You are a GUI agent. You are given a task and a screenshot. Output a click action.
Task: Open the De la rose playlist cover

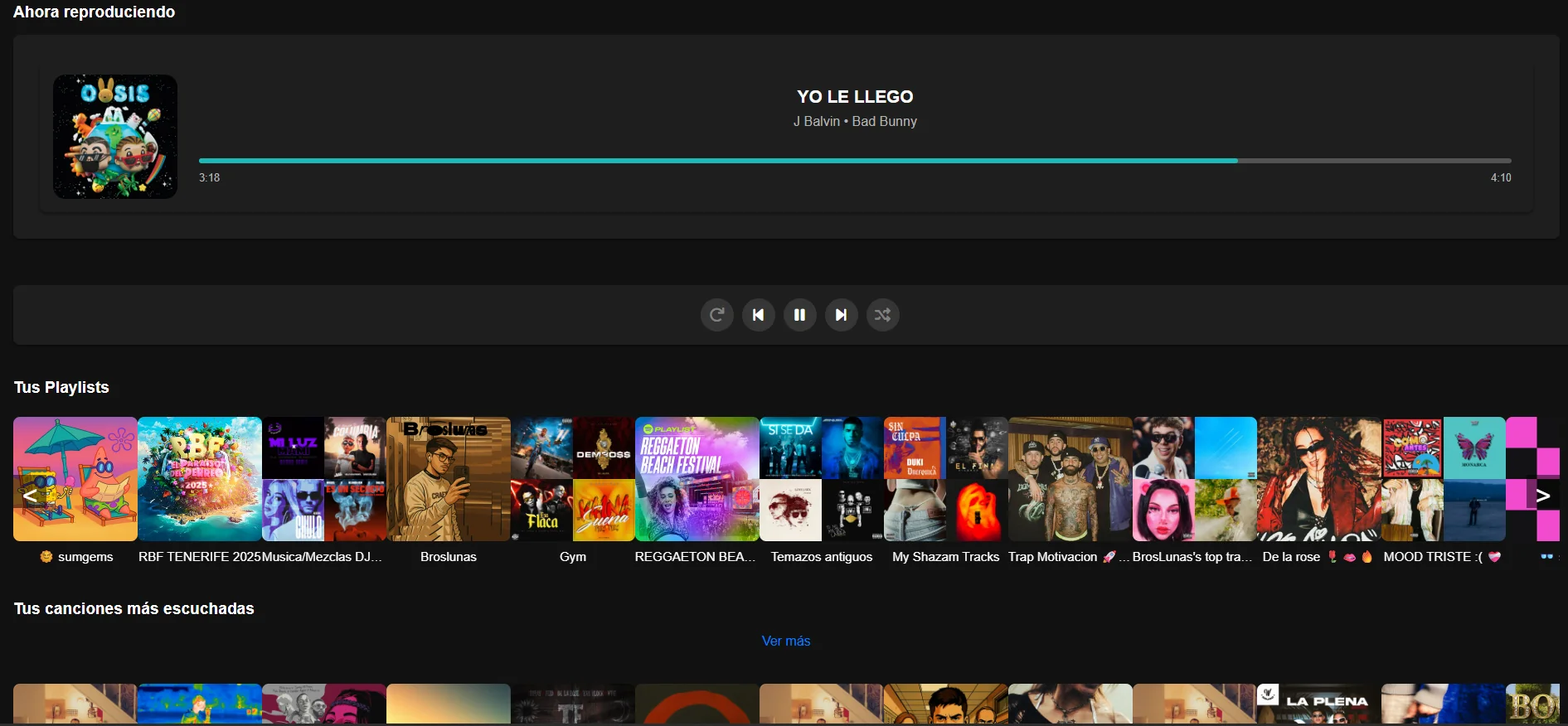pos(1319,479)
